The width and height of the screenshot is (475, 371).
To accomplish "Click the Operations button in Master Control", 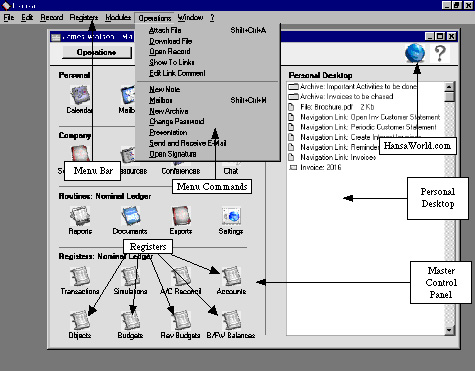I will pyautogui.click(x=97, y=52).
